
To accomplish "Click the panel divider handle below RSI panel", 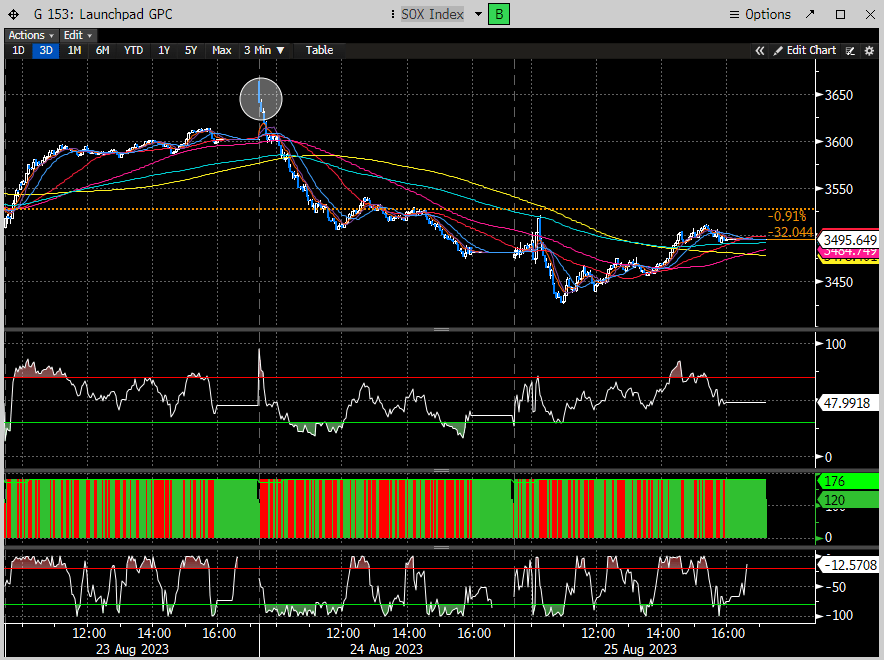I will tap(441, 471).
